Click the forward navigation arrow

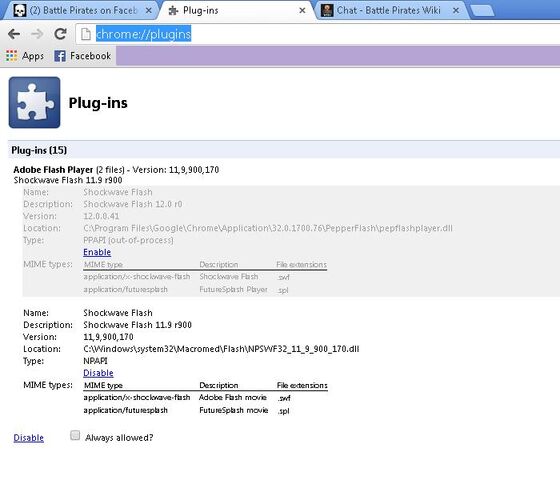pyautogui.click(x=37, y=34)
